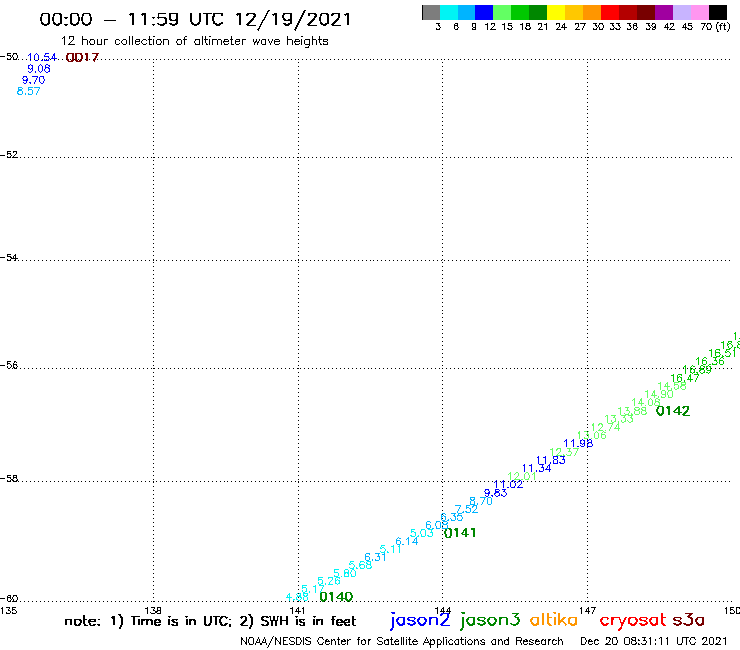Click the -56 latitude axis label
740x650 pixels.
tap(9, 365)
